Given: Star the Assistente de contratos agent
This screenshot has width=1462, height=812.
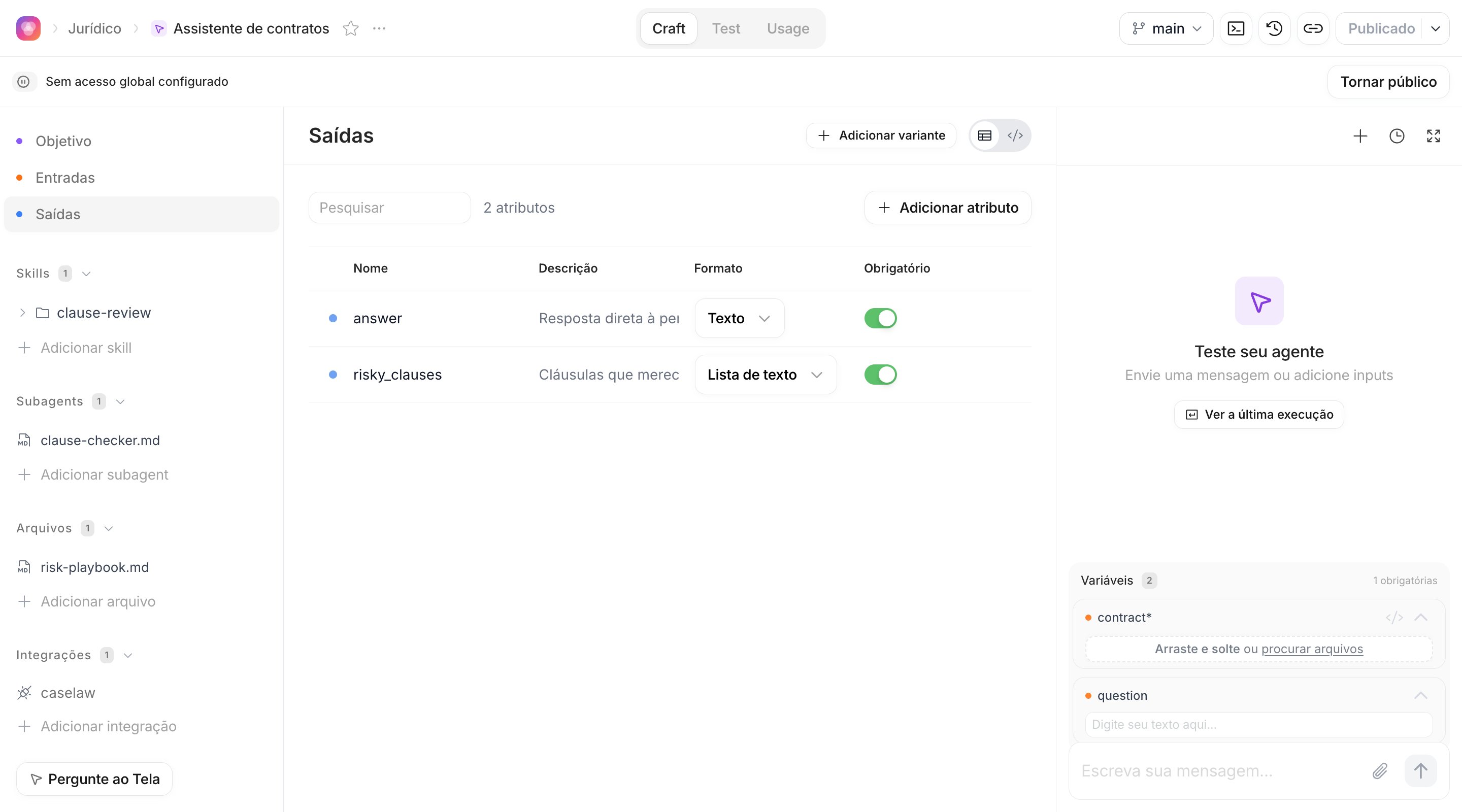Looking at the screenshot, I should (351, 28).
